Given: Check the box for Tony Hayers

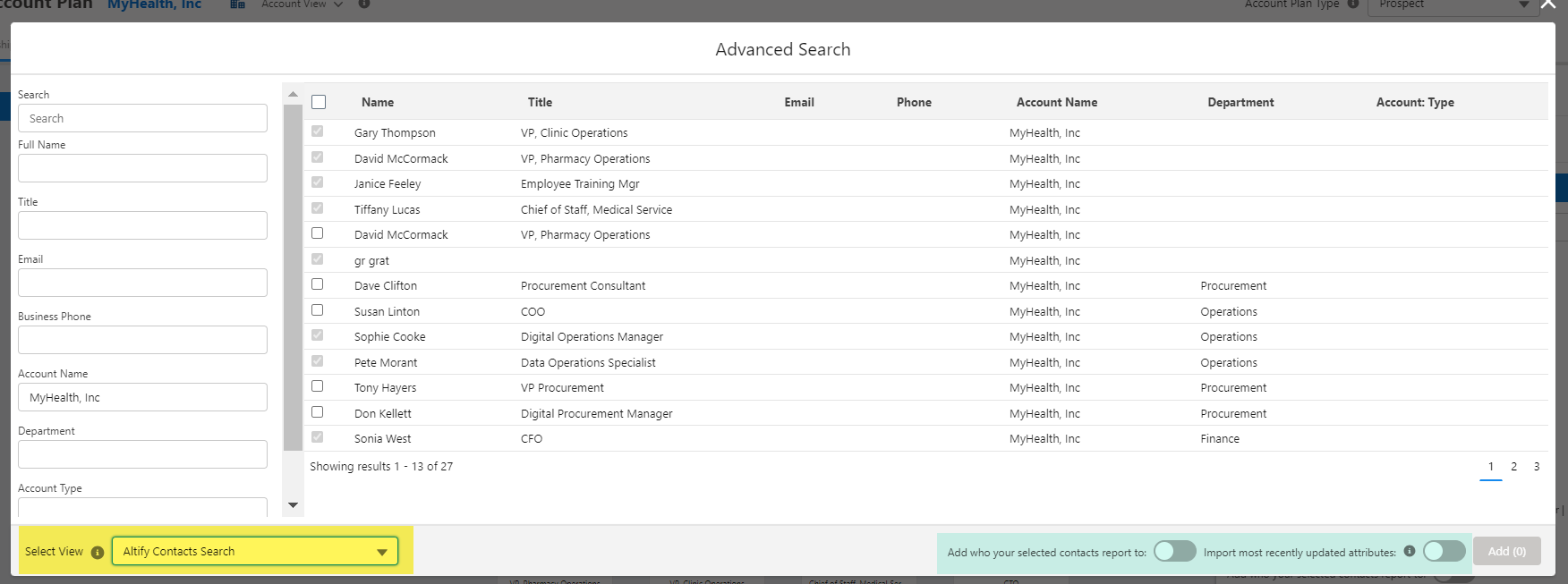Looking at the screenshot, I should point(317,386).
